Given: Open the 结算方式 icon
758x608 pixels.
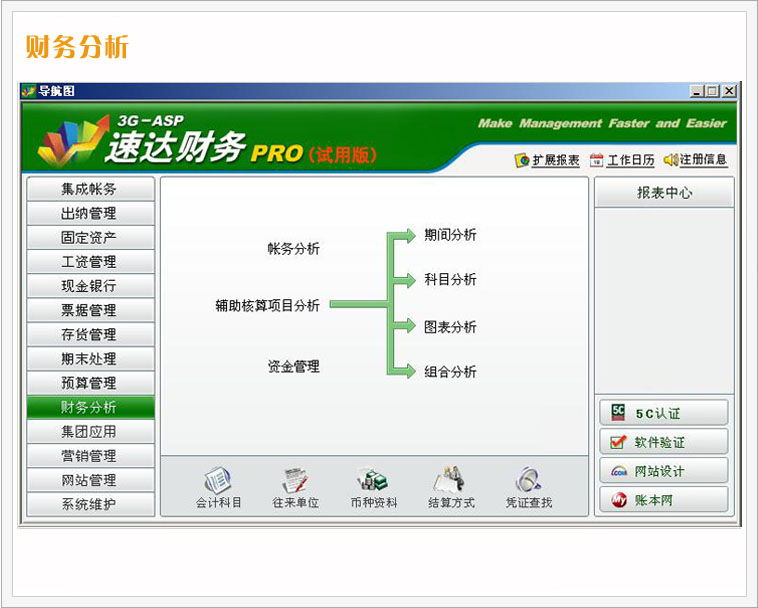Looking at the screenshot, I should click(450, 480).
